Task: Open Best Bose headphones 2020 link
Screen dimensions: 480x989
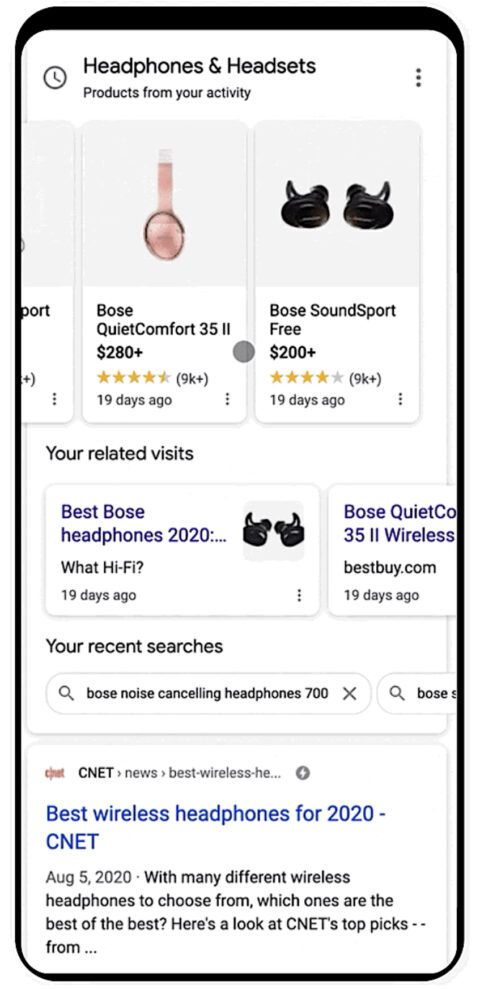Action: 144,524
